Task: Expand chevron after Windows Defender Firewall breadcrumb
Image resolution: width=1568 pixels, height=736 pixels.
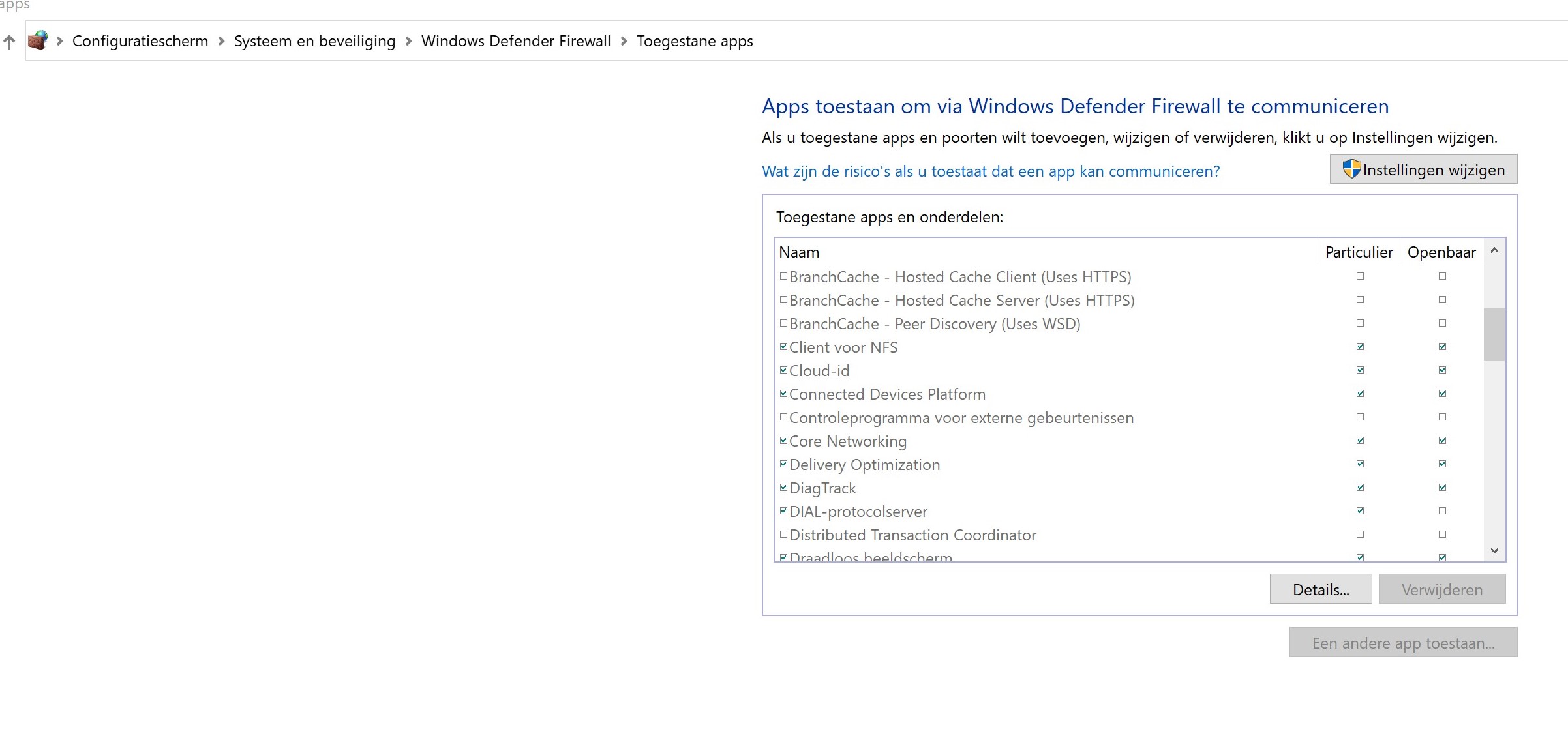Action: (x=624, y=41)
